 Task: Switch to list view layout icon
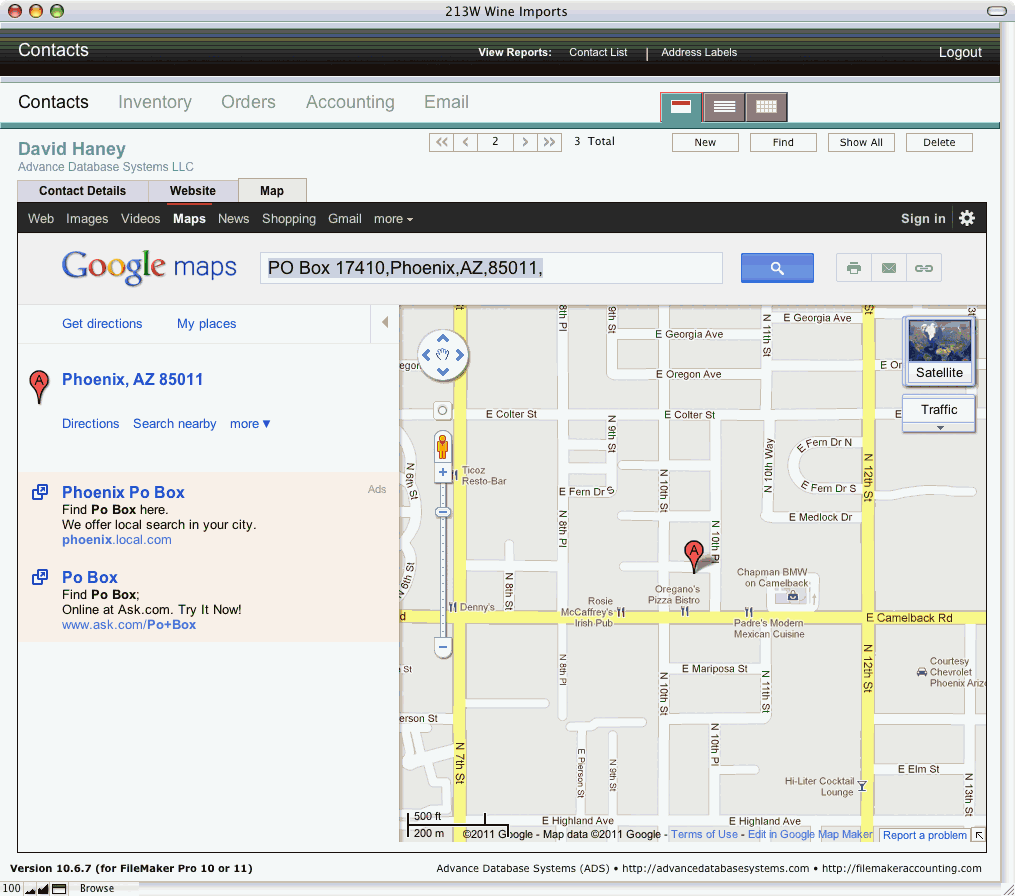point(724,107)
